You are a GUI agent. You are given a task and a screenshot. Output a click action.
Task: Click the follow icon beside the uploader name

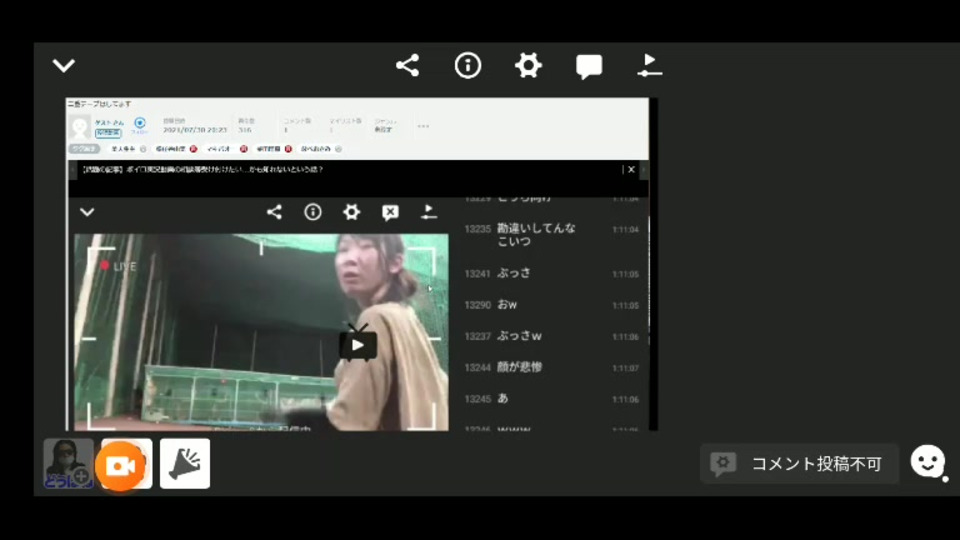tap(140, 124)
